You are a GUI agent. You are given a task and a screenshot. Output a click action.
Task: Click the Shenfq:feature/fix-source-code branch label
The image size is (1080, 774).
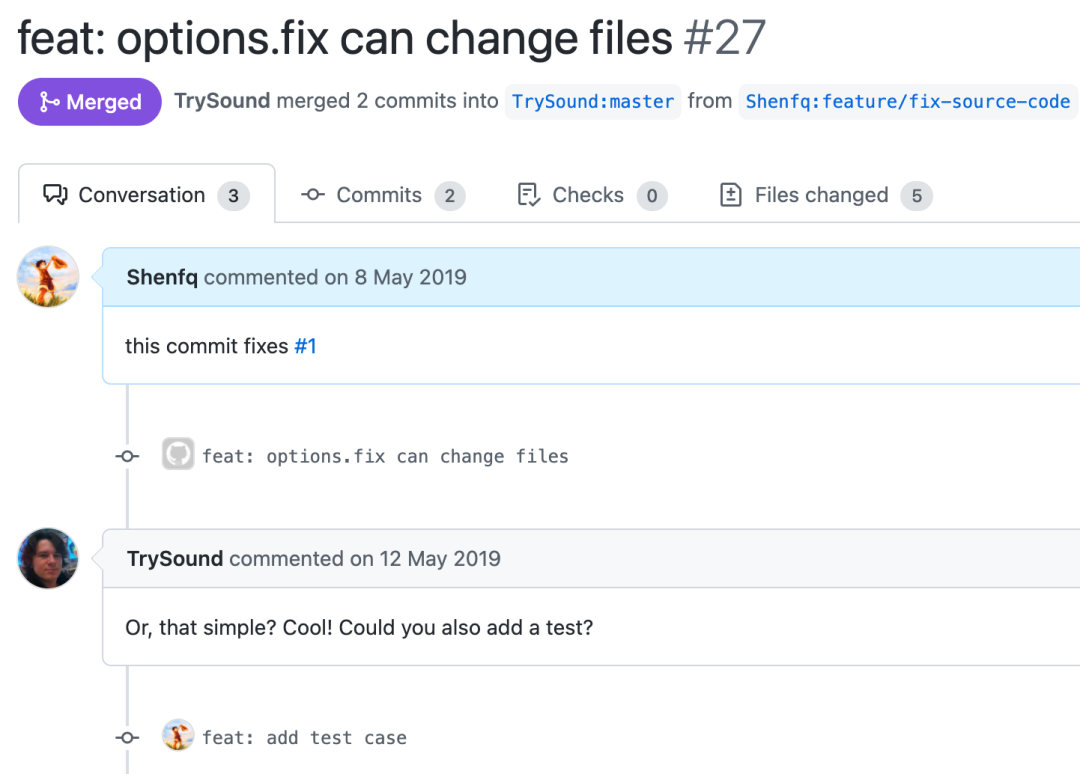pyautogui.click(x=908, y=102)
